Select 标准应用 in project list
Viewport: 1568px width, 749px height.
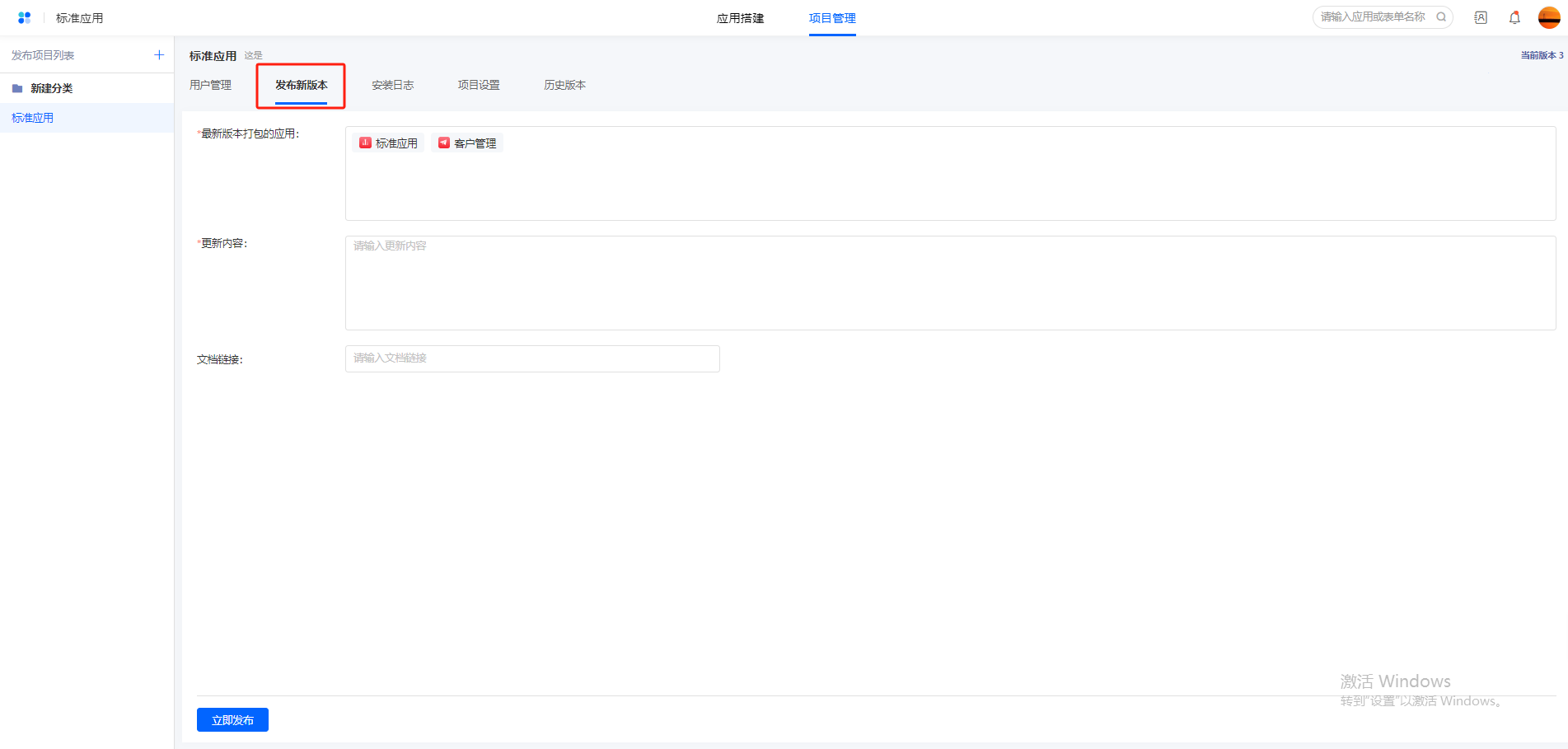click(x=33, y=118)
